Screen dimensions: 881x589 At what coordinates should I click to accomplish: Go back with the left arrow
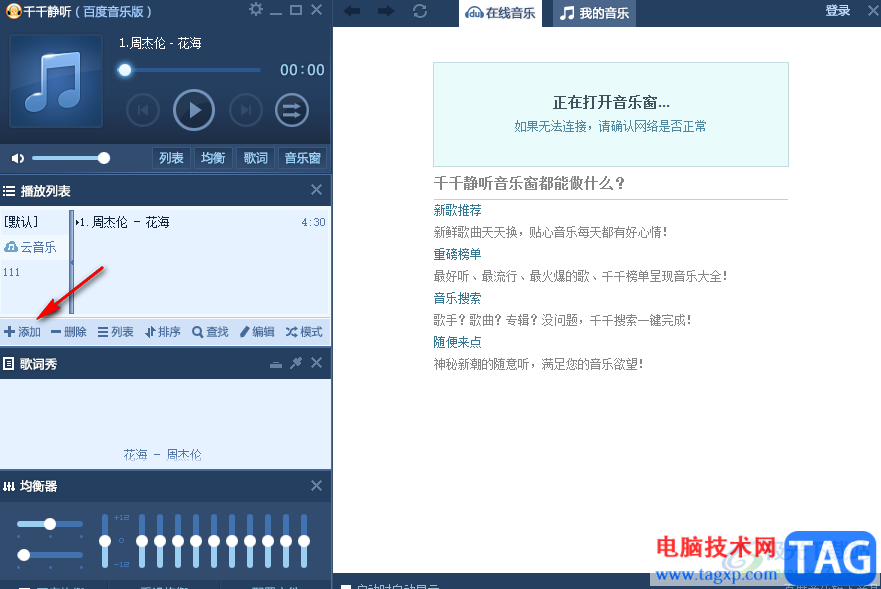[352, 11]
